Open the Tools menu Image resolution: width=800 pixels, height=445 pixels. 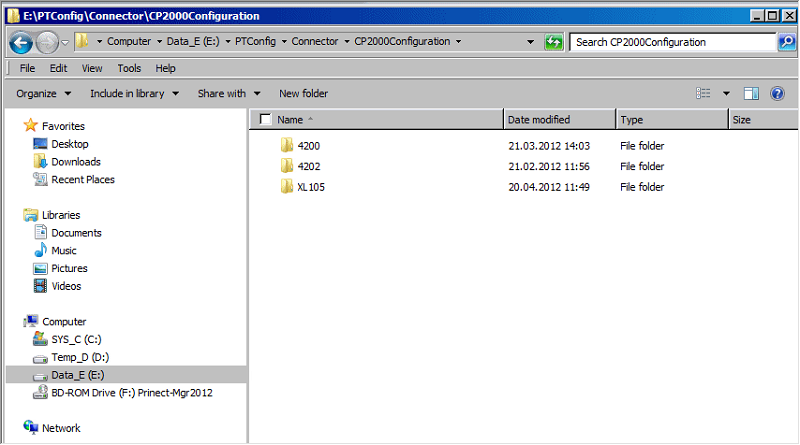pyautogui.click(x=129, y=68)
